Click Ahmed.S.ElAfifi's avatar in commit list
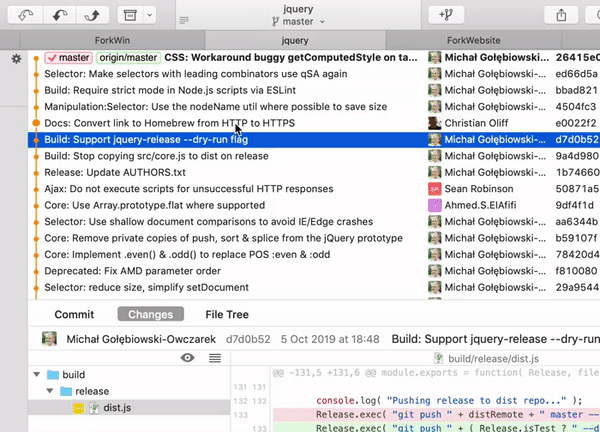Viewport: 600px width, 432px height. (x=434, y=205)
